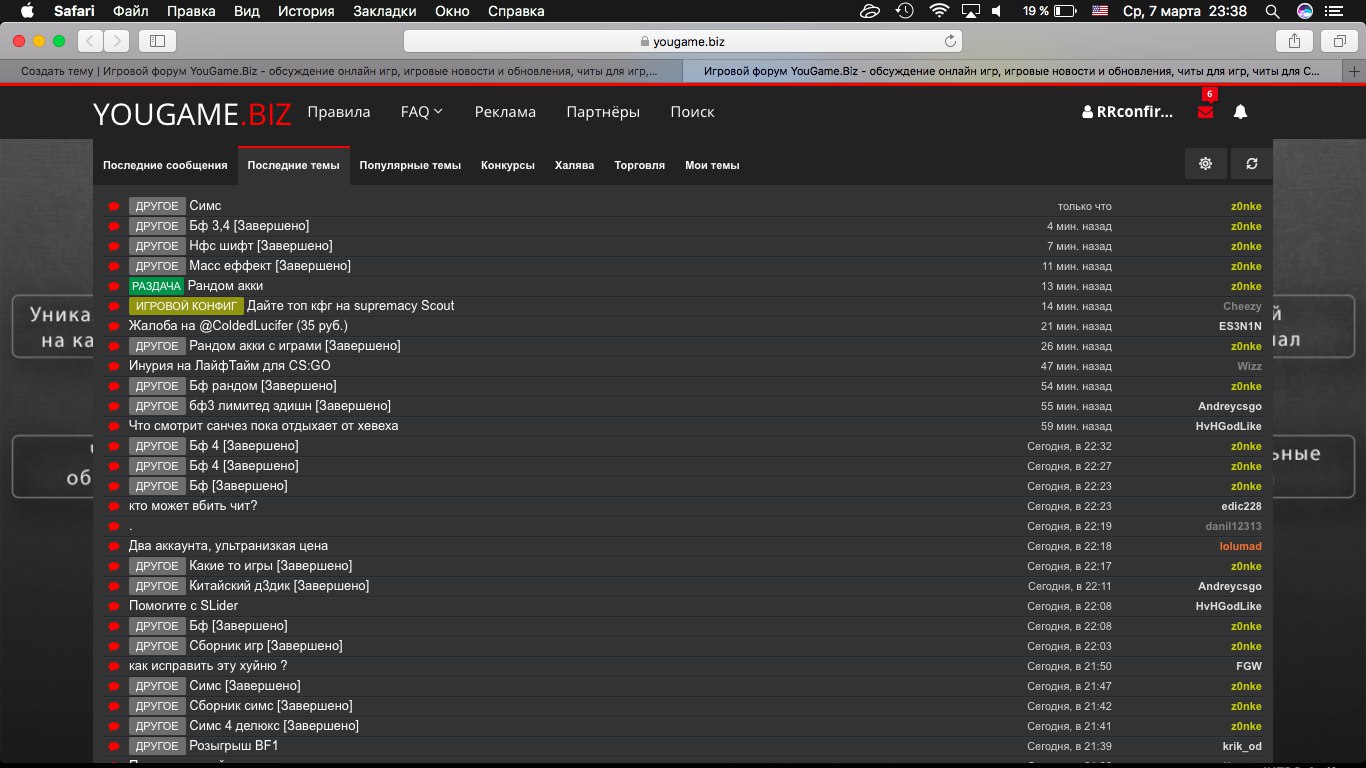Go forward with Safari's forward arrow
1366x768 pixels.
coord(116,41)
